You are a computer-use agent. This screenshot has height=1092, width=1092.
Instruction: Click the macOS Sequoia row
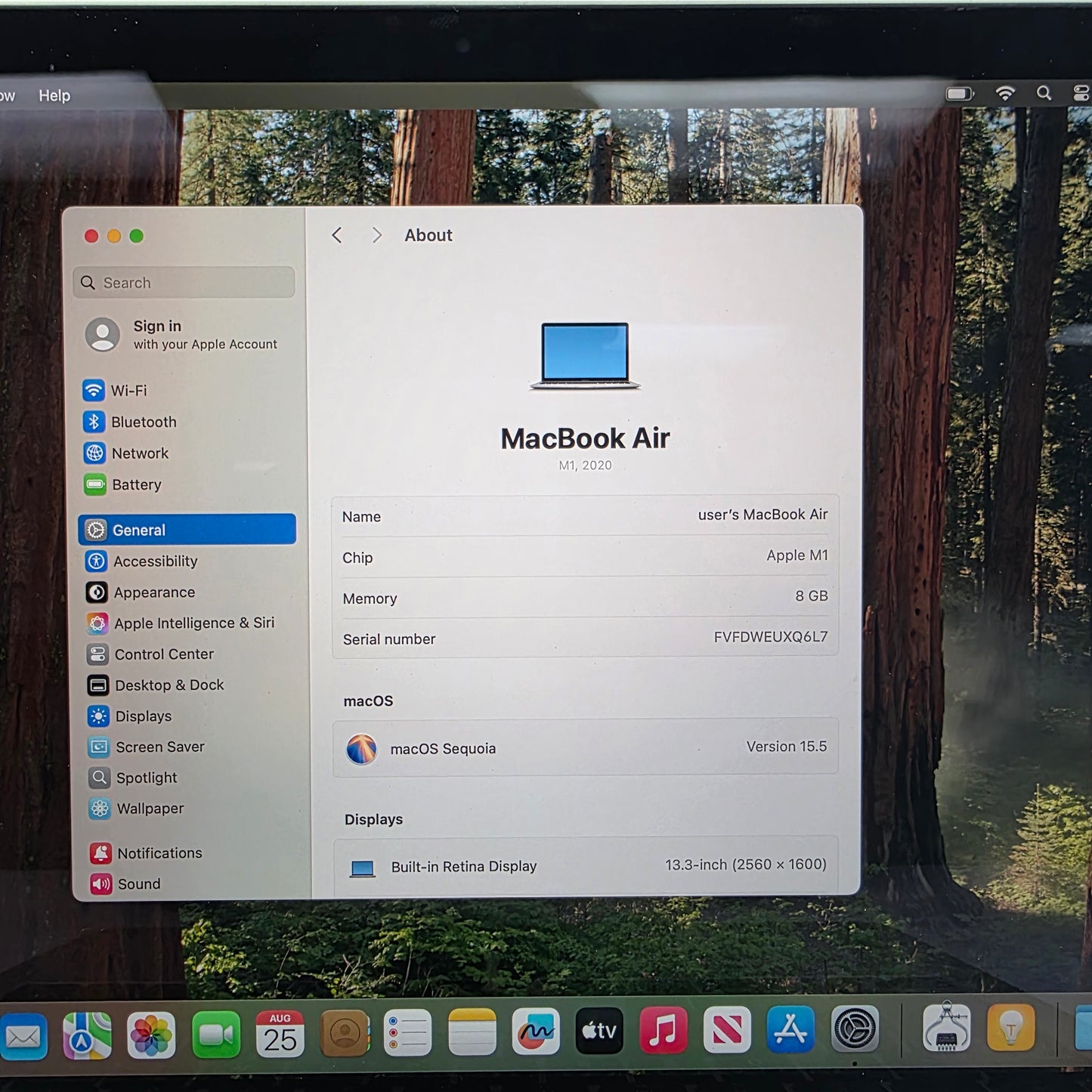click(x=586, y=747)
